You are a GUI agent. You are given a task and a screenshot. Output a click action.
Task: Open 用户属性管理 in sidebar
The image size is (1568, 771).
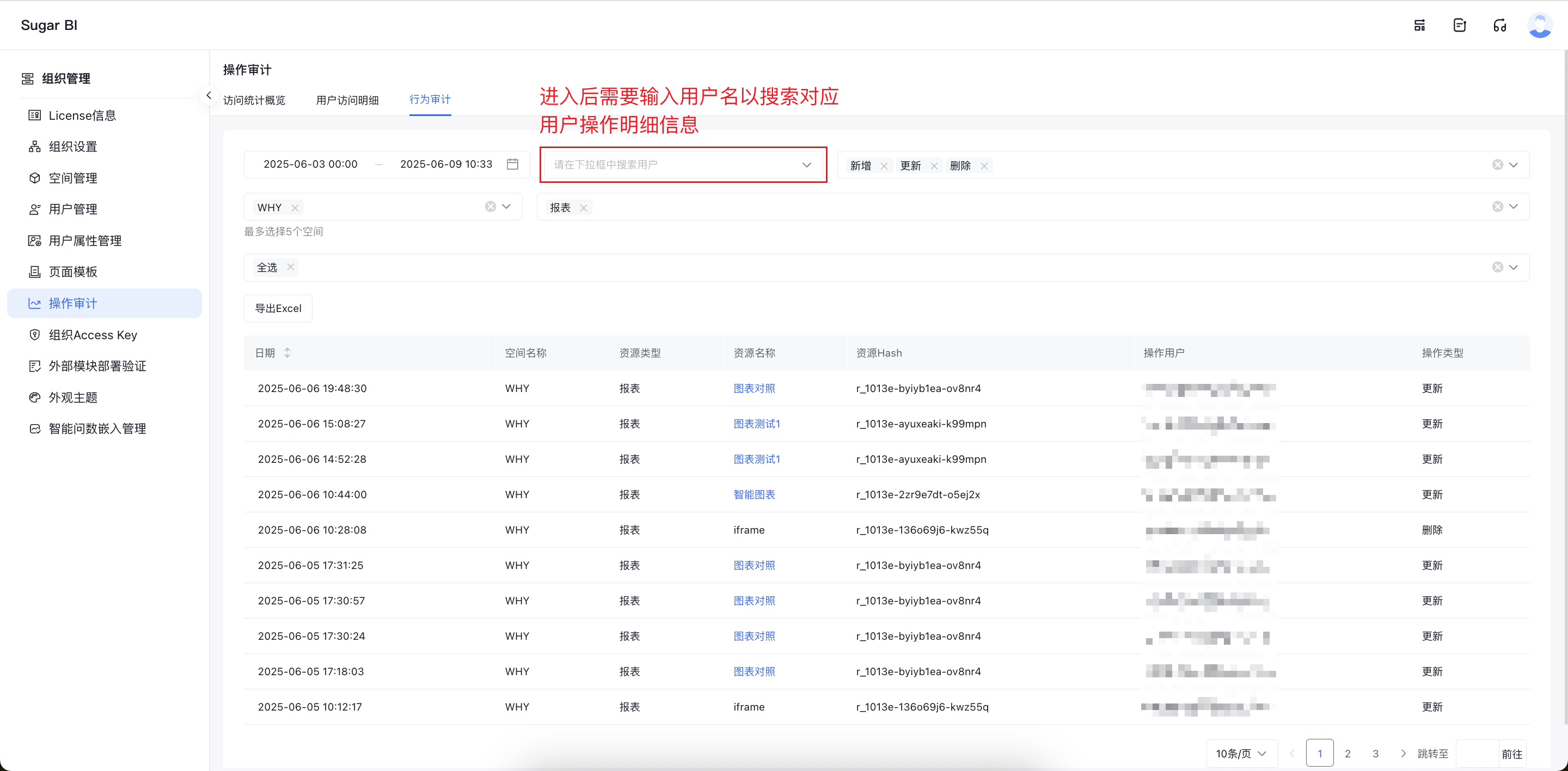(x=104, y=241)
